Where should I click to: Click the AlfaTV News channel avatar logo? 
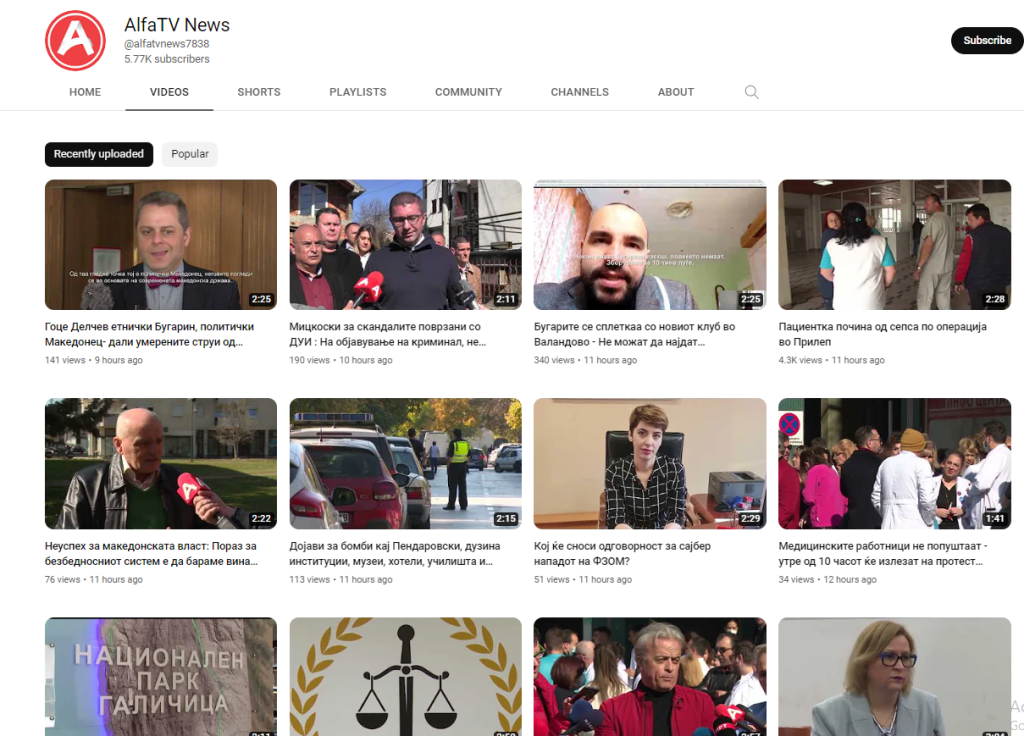tap(75, 40)
